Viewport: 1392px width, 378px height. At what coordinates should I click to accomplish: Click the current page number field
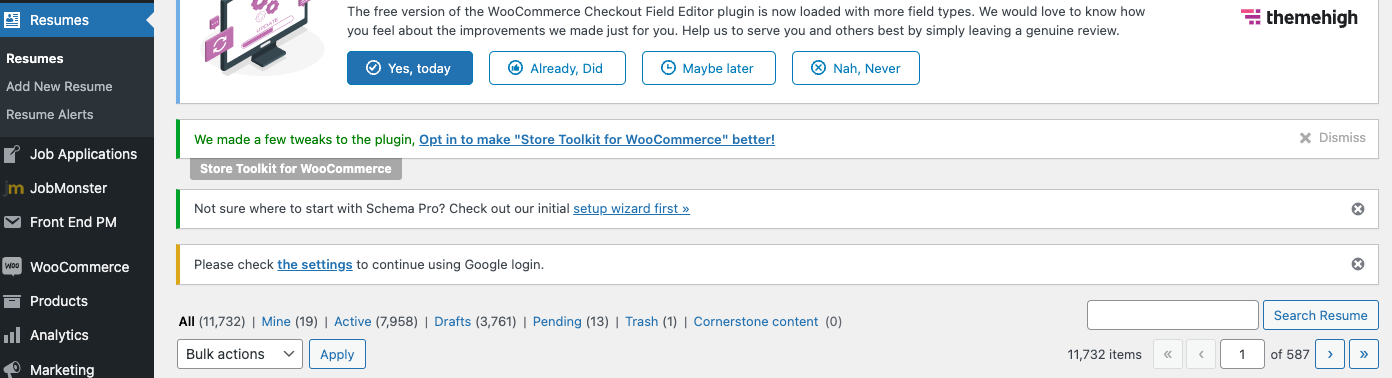[x=1244, y=354]
